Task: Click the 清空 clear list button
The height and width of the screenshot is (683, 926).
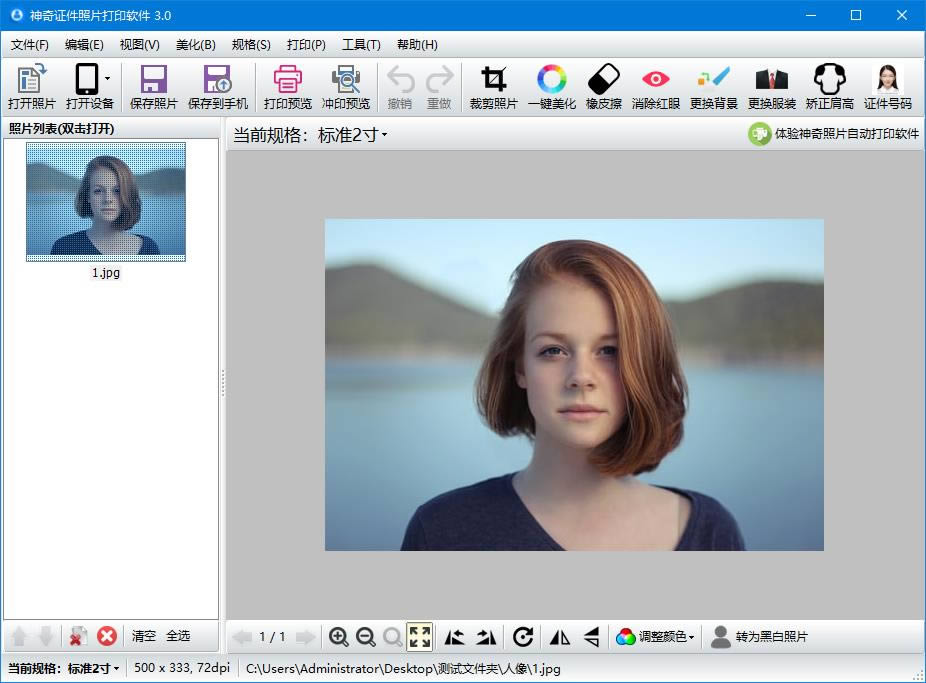Action: (144, 636)
